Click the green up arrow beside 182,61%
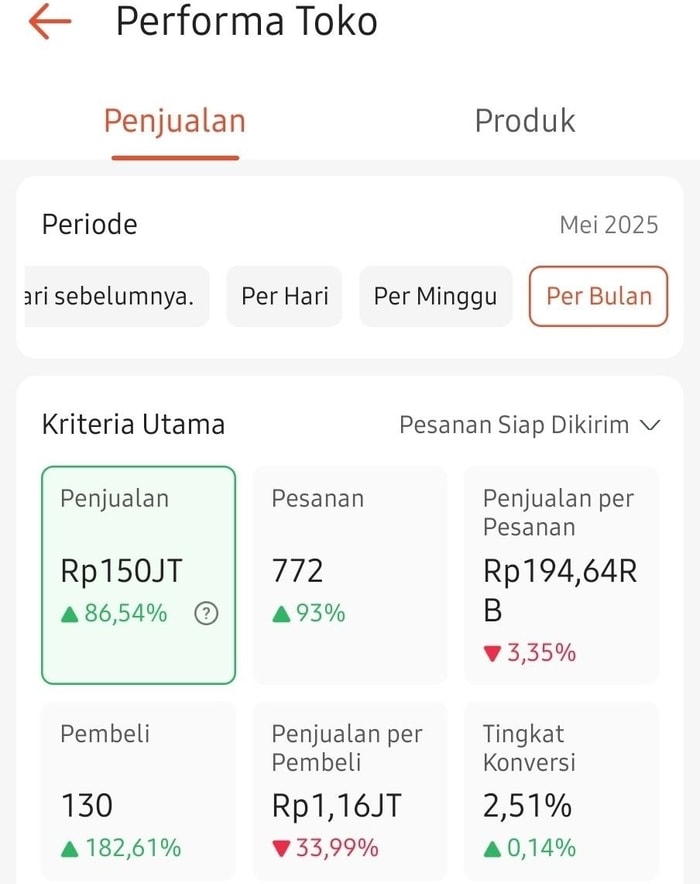The height and width of the screenshot is (884, 700). [x=70, y=849]
